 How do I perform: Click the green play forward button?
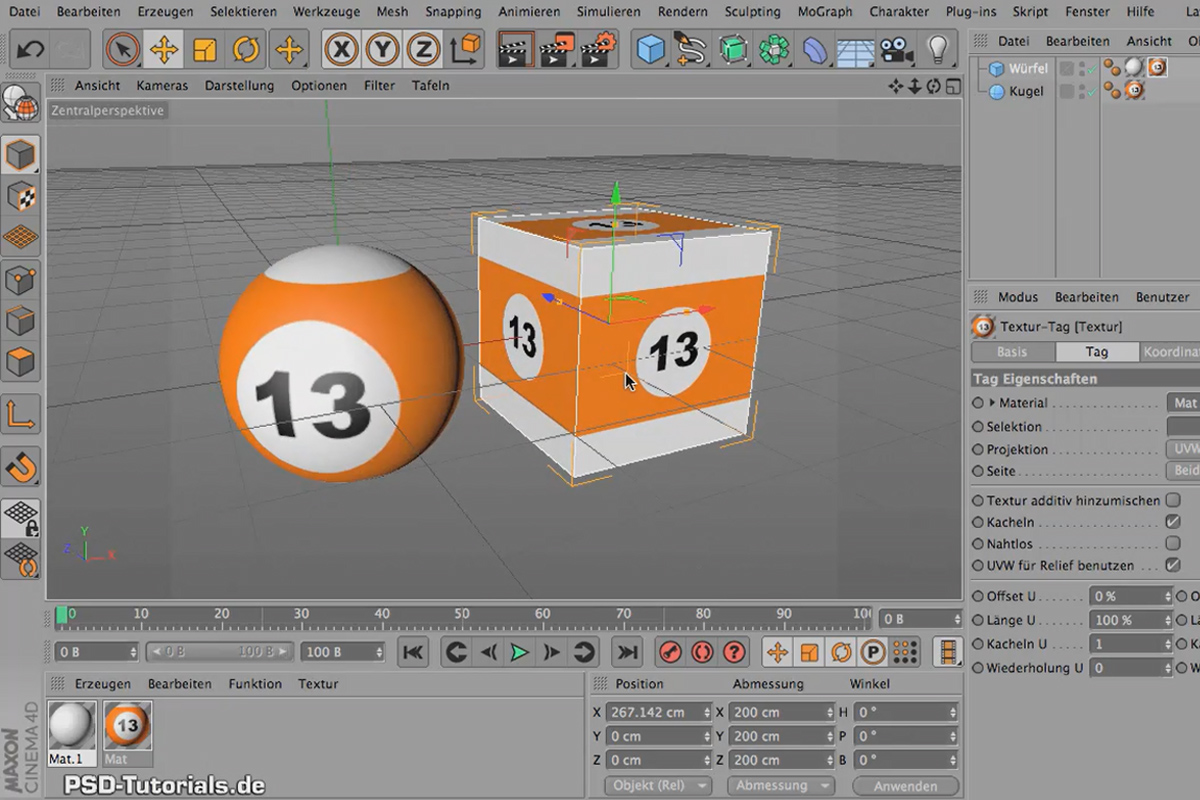point(519,652)
